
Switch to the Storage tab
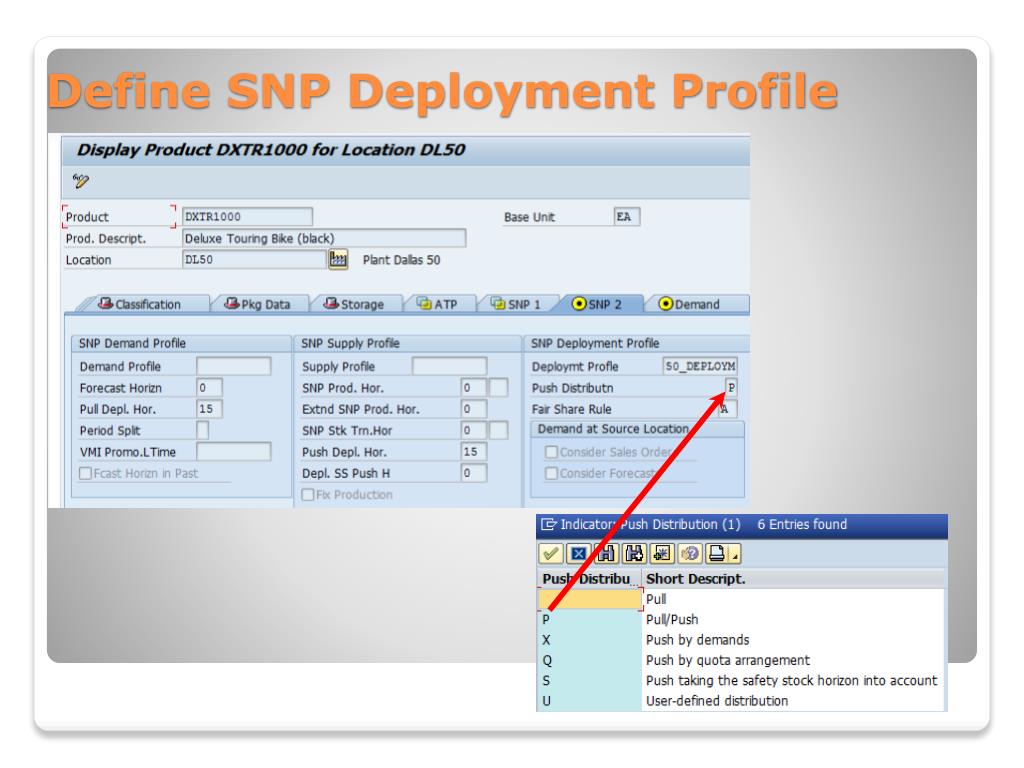point(353,304)
